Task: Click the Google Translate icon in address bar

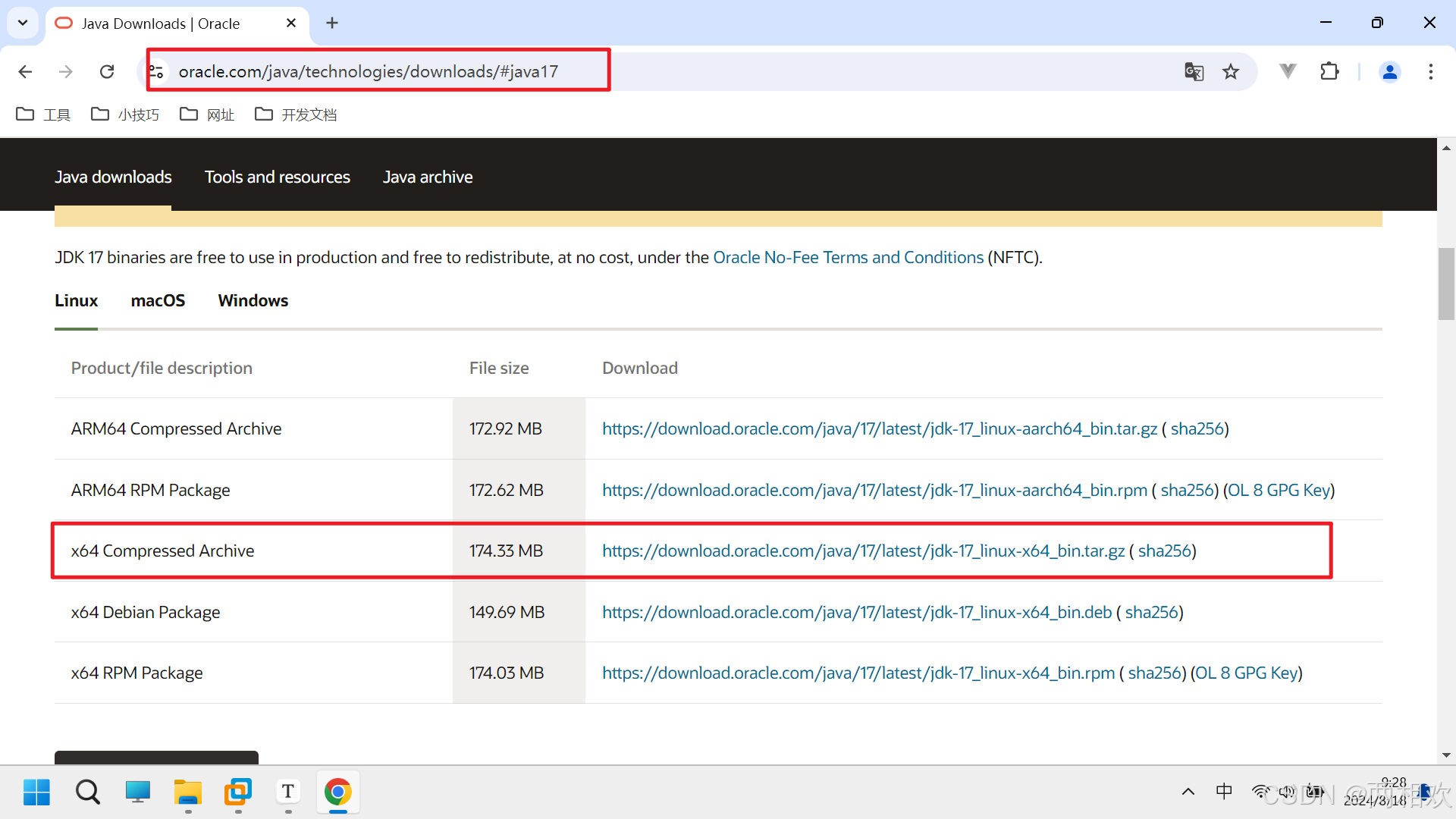Action: (x=1194, y=71)
